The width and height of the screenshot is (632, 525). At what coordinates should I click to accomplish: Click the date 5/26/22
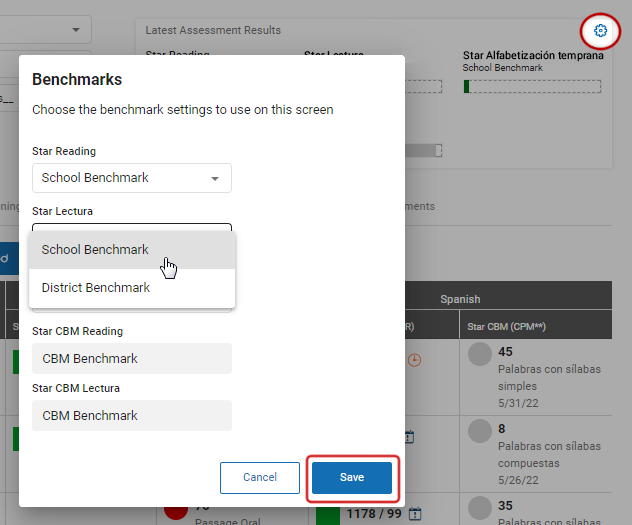click(518, 480)
